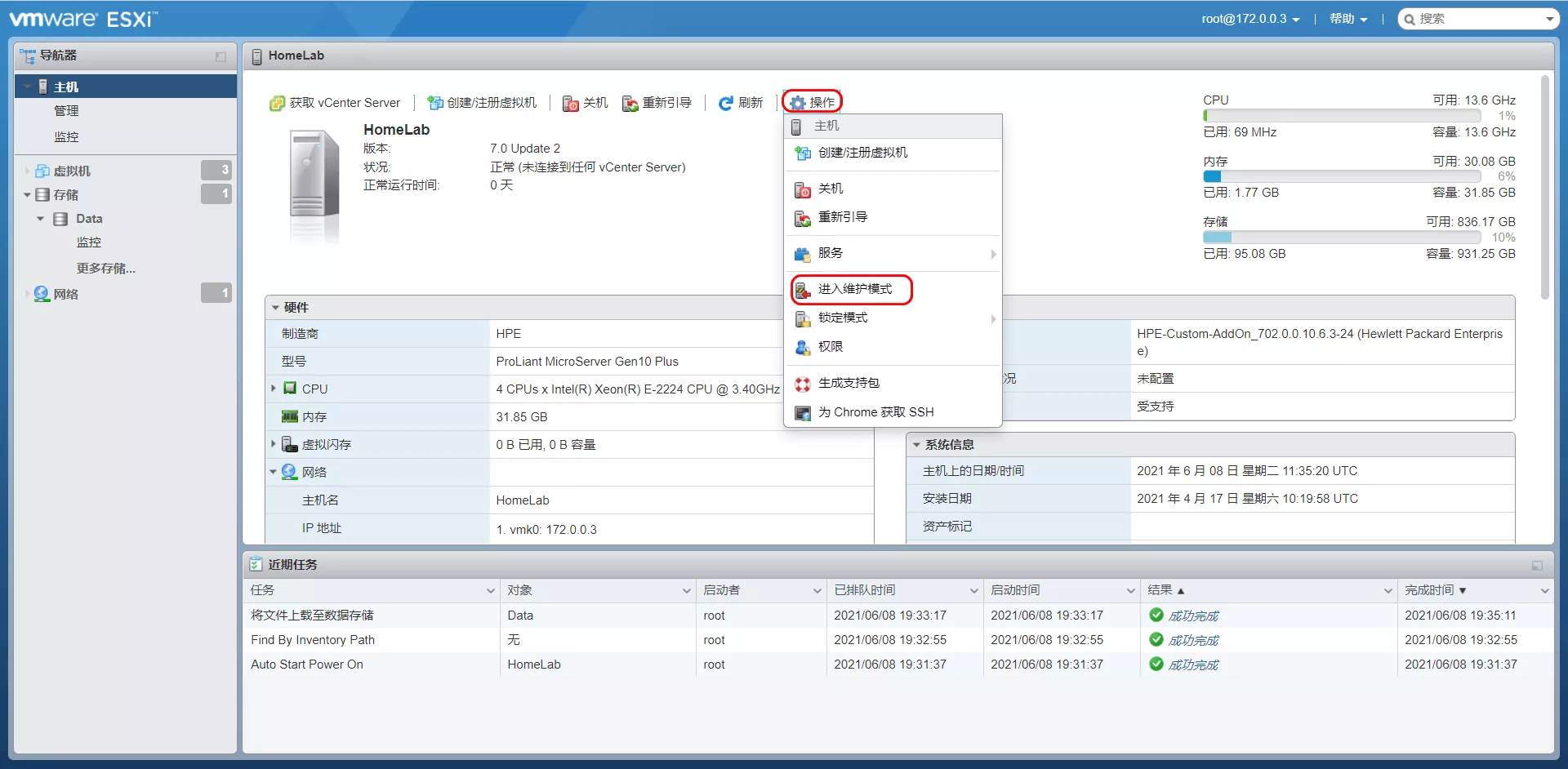Click 为 Chrome 获取 SSH menu entry

[x=875, y=412]
